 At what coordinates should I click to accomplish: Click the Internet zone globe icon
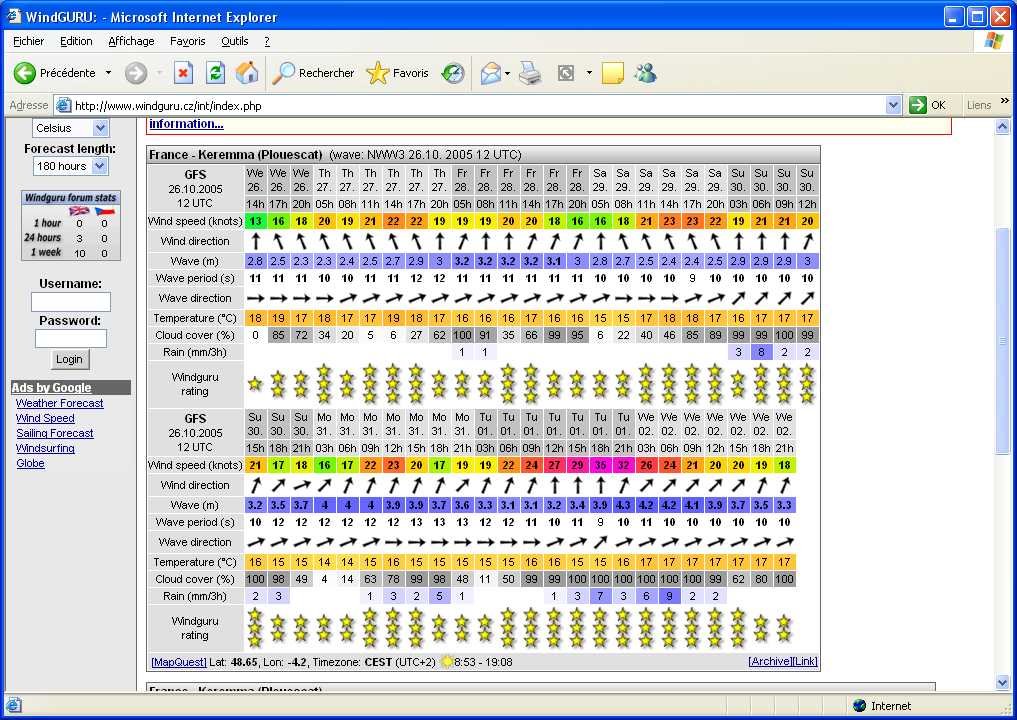click(x=860, y=706)
